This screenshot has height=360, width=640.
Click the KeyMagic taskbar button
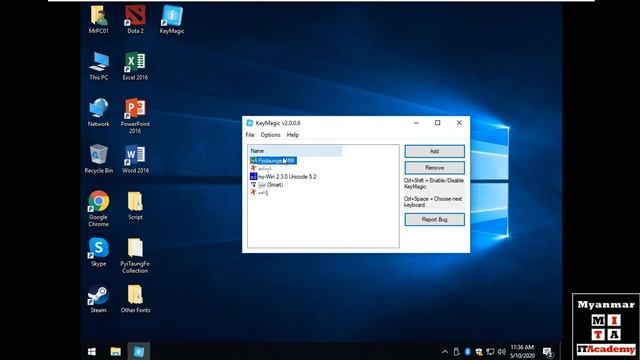[139, 351]
